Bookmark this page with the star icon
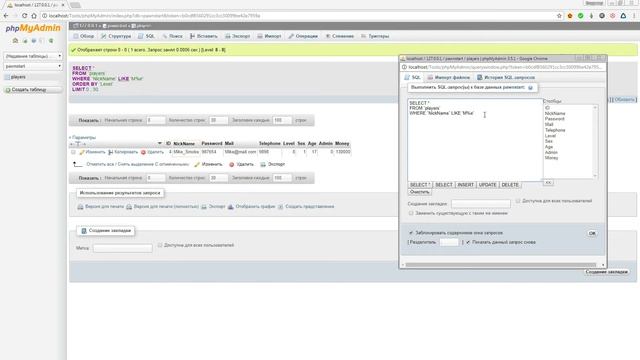The width and height of the screenshot is (640, 360). pyautogui.click(x=559, y=16)
